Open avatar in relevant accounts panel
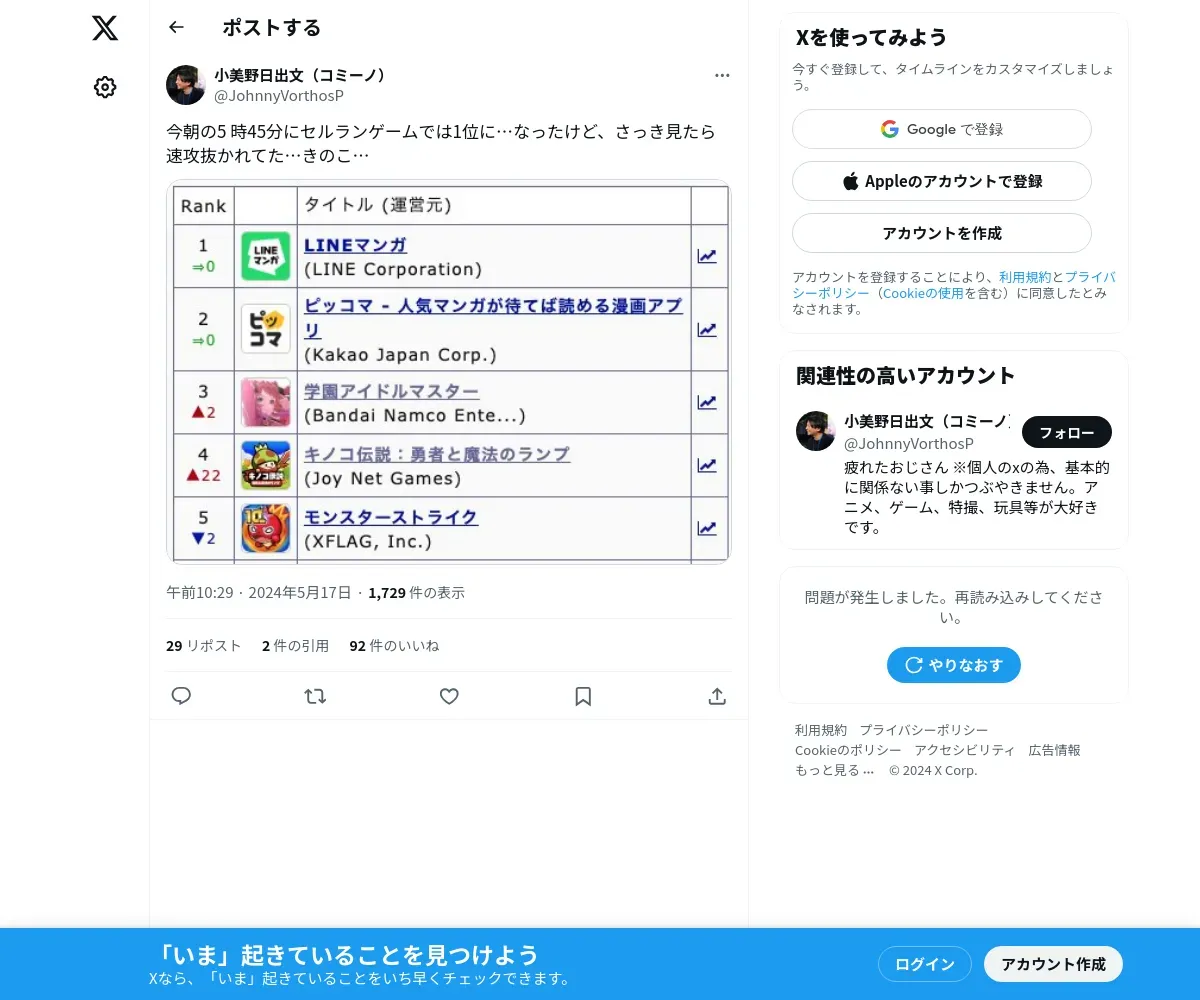This screenshot has width=1200, height=1000. [816, 431]
